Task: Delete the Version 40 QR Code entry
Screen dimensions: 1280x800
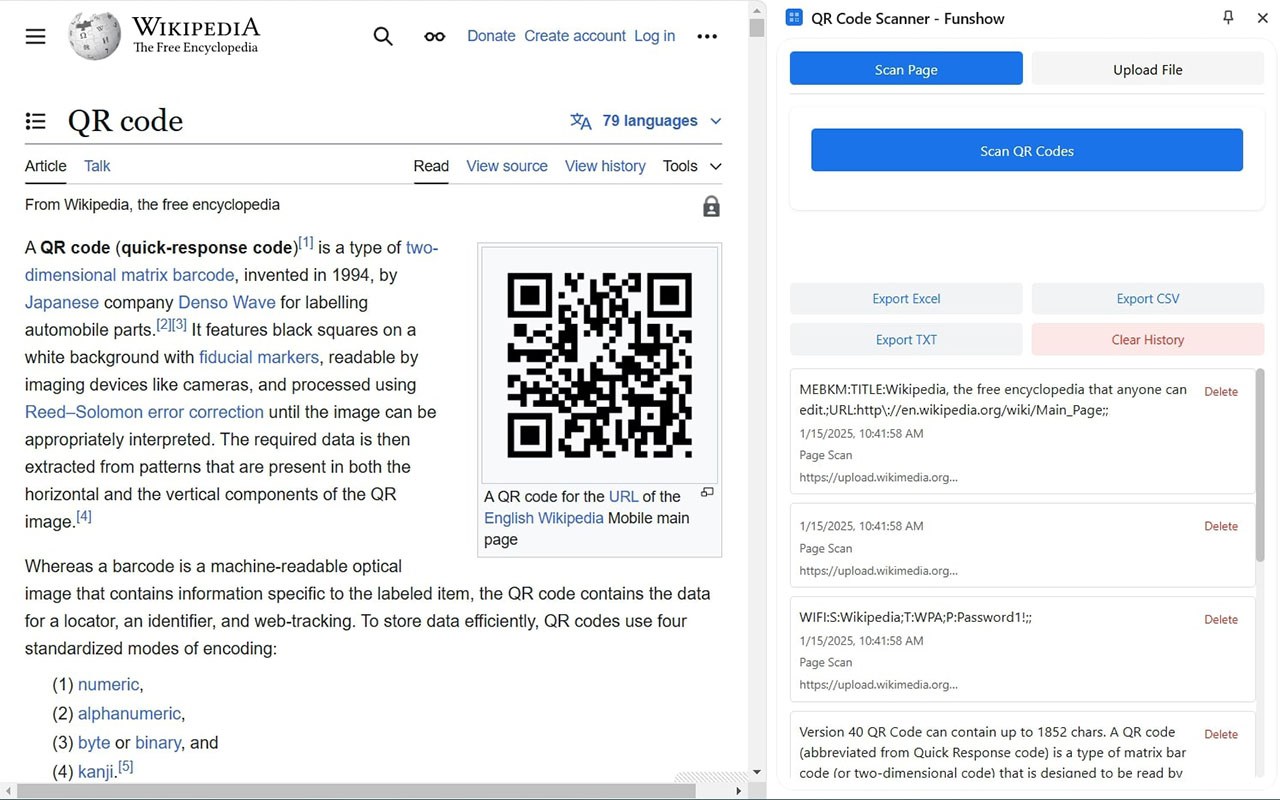Action: 1221,733
